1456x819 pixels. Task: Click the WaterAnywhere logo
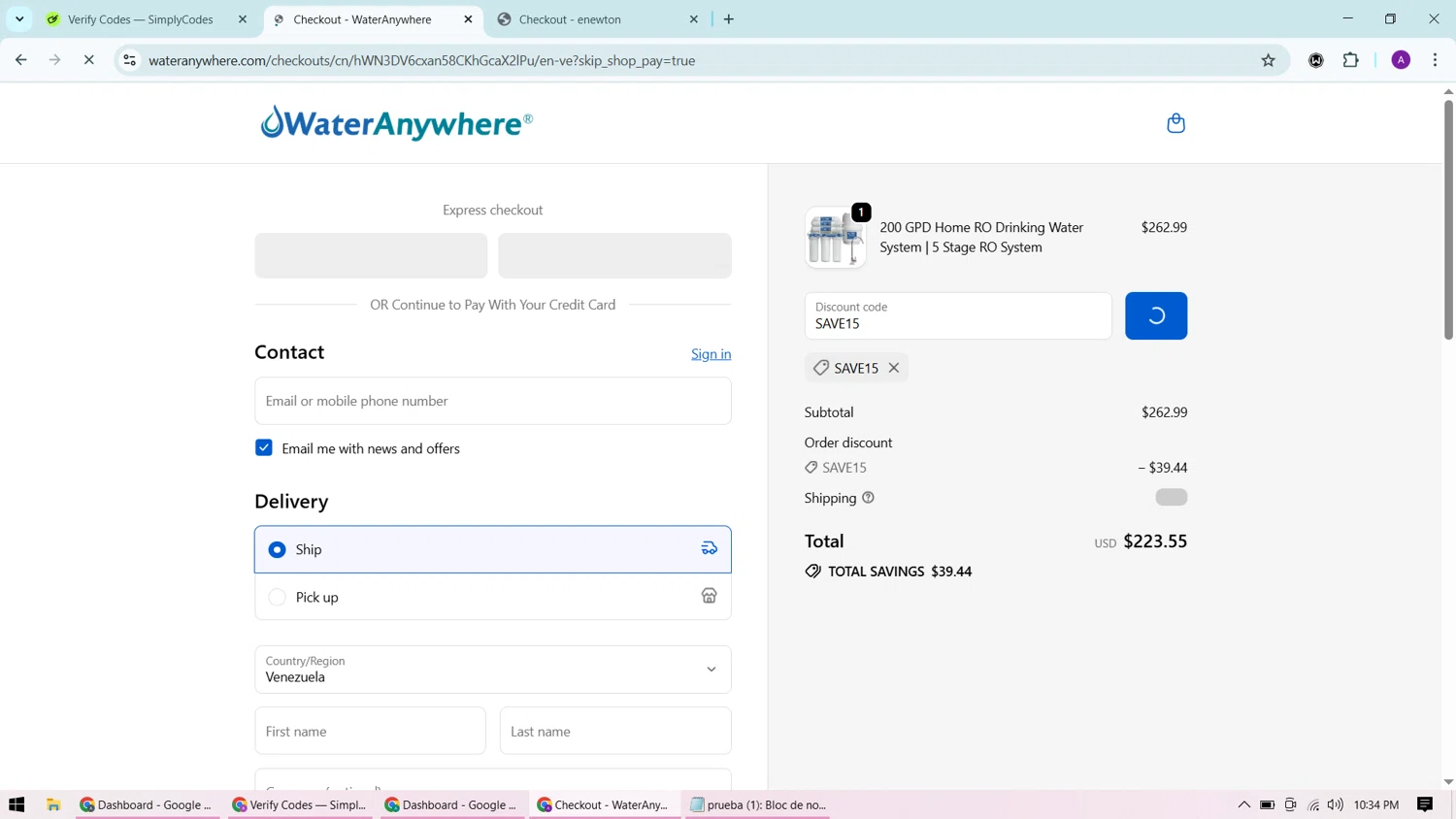pyautogui.click(x=396, y=123)
